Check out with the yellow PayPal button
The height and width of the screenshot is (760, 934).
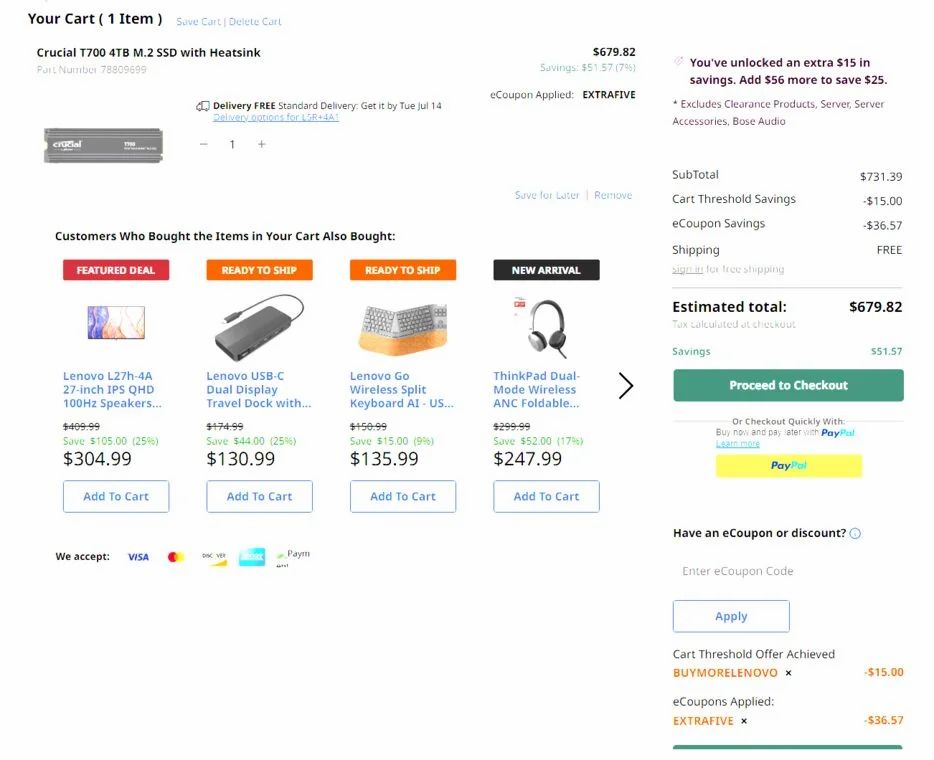(x=789, y=466)
